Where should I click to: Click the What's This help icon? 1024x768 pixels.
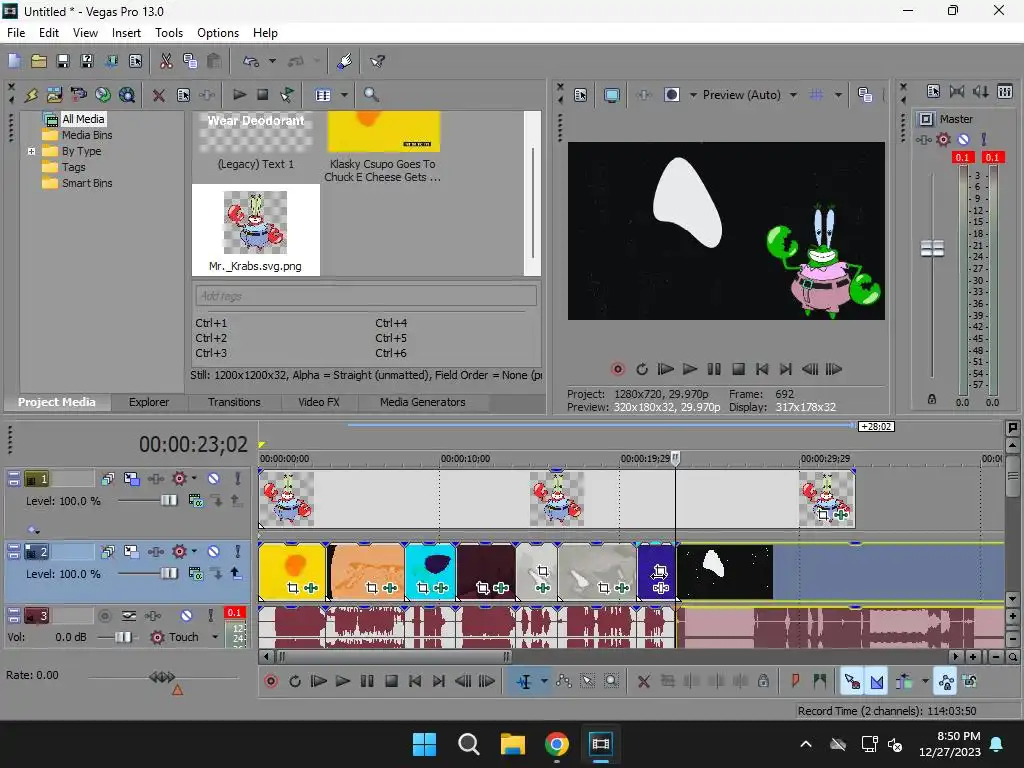click(x=377, y=61)
